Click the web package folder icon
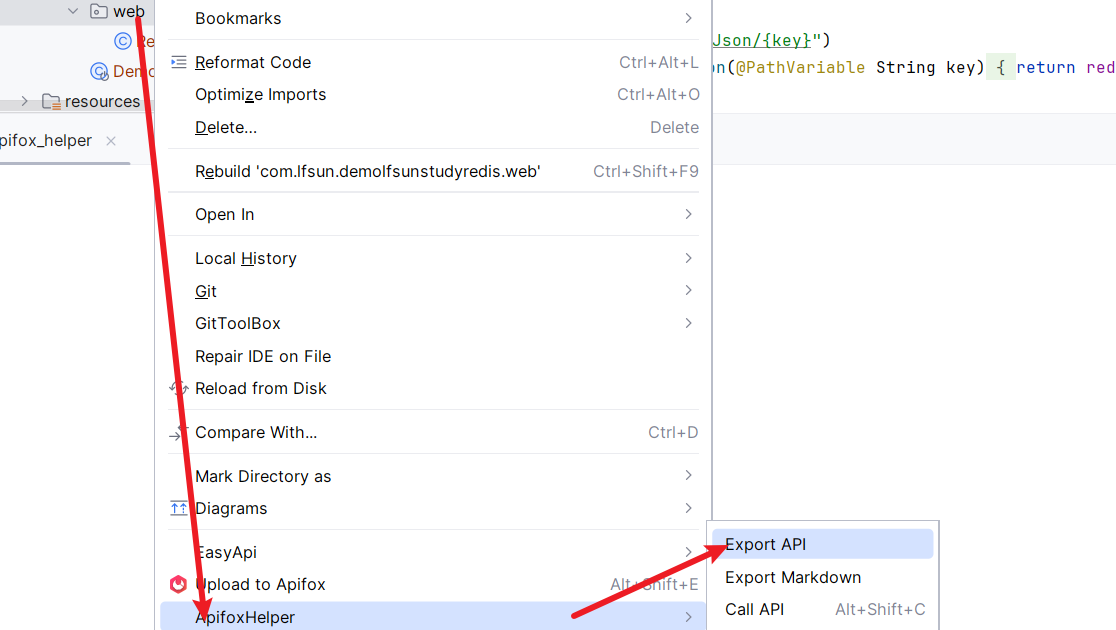This screenshot has width=1116, height=630. [x=96, y=12]
